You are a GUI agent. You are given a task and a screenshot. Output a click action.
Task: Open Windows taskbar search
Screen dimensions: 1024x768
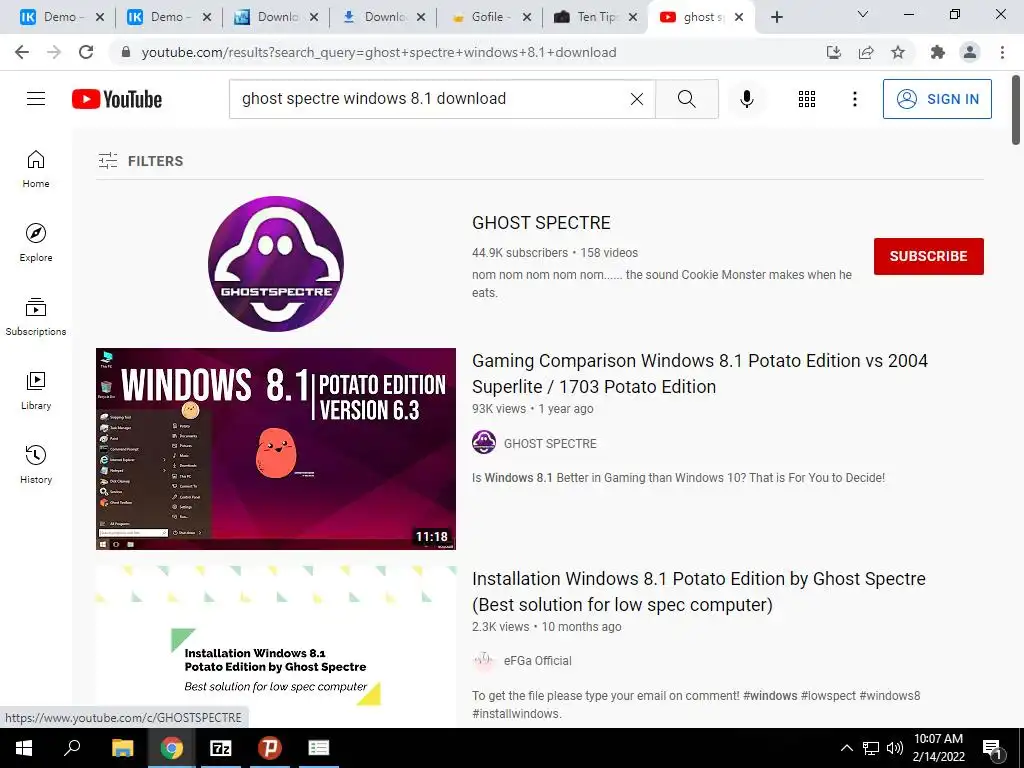click(72, 748)
